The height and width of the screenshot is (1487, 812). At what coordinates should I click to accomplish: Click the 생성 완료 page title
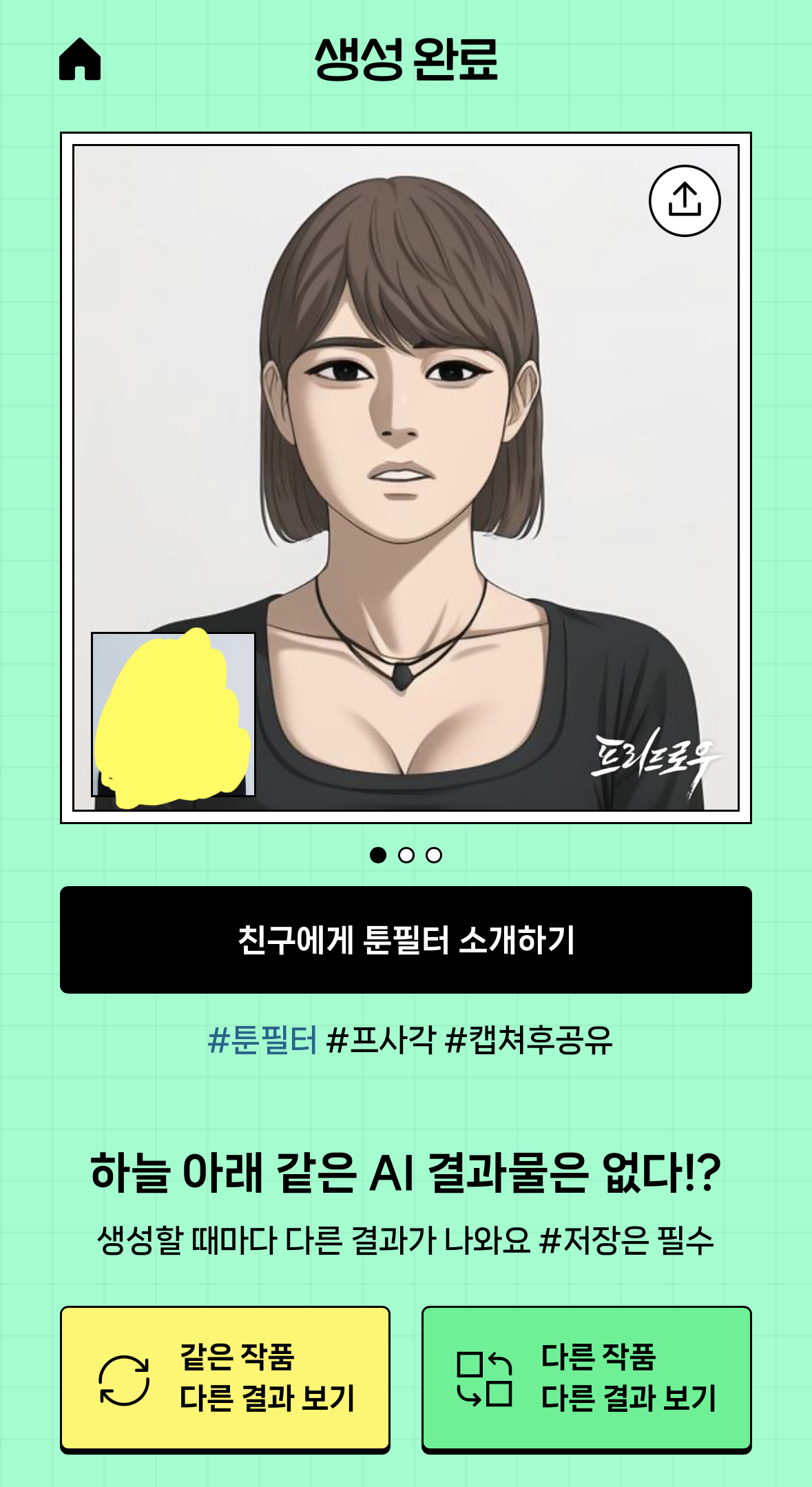pos(406,59)
